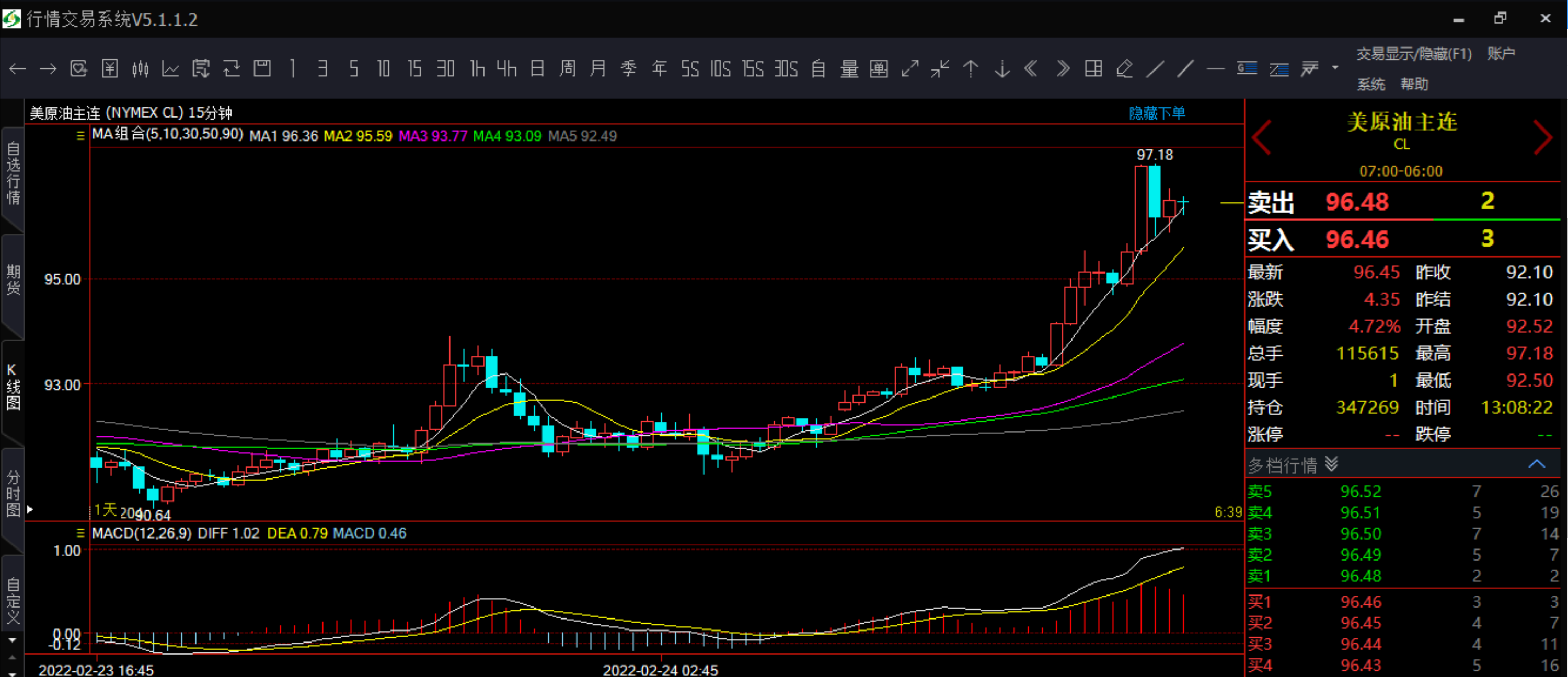Screen dimensions: 1568x677
Task: Click the line chart icon
Action: [x=170, y=69]
